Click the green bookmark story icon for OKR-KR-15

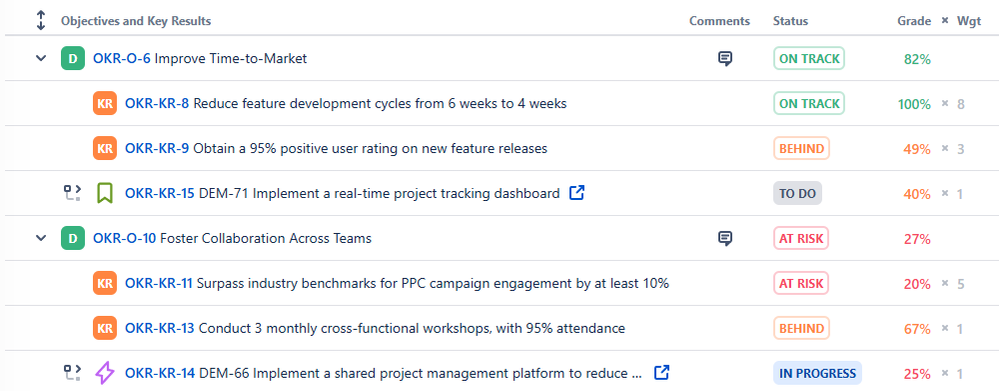[104, 193]
